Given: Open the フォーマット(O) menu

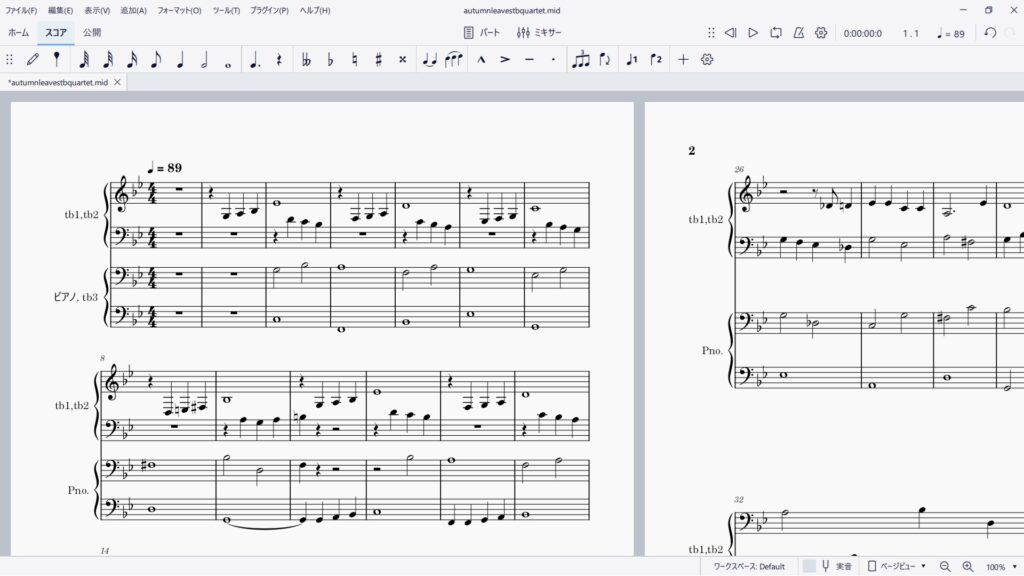Looking at the screenshot, I should [x=179, y=10].
